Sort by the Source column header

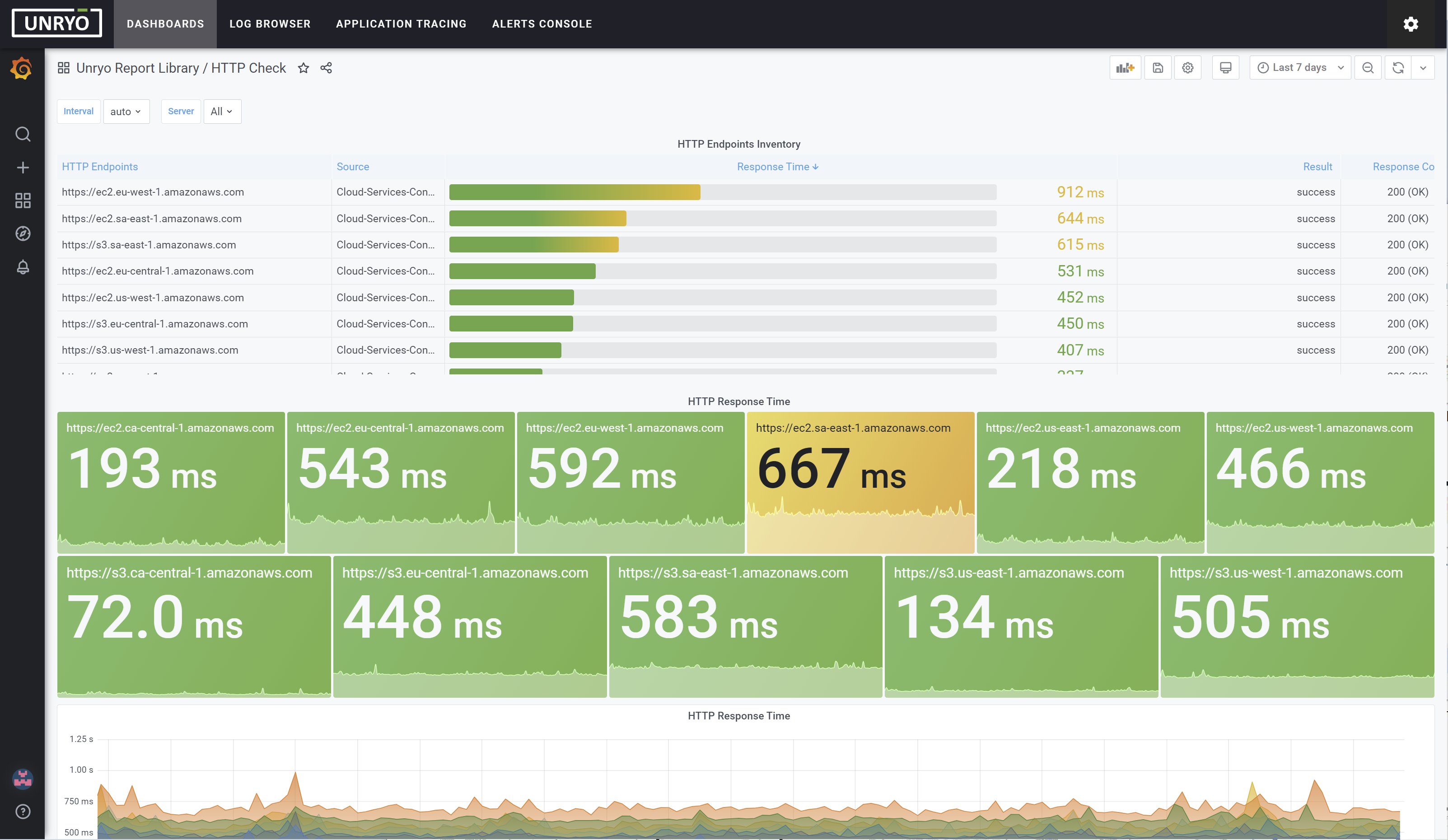point(353,167)
